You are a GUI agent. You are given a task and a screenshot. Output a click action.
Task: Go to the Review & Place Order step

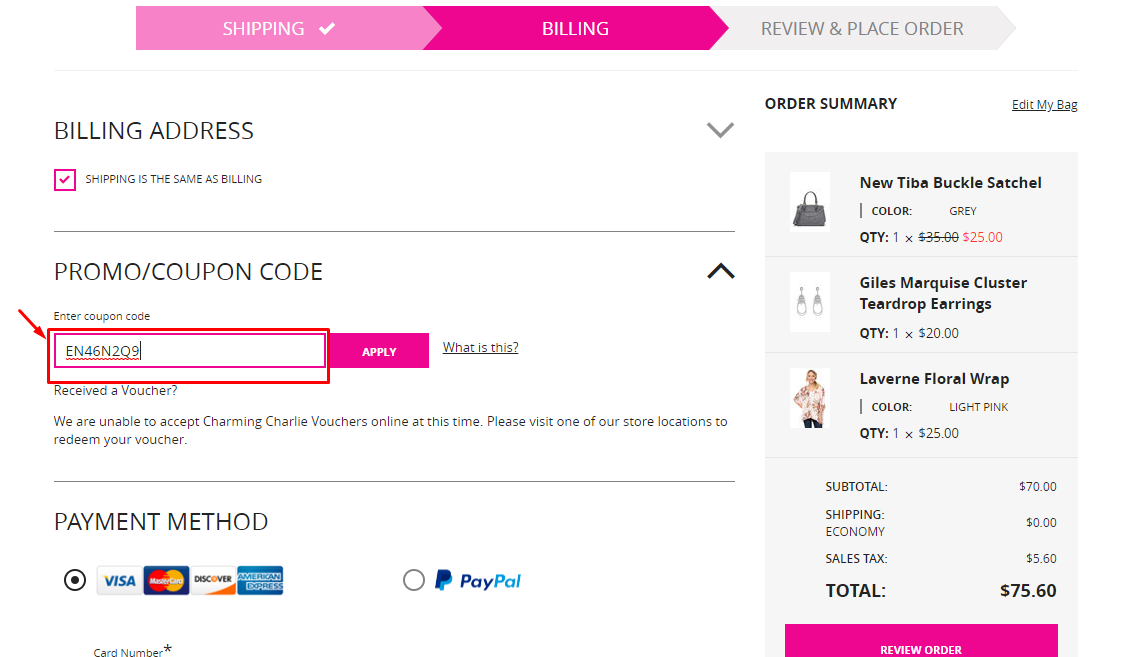862,29
